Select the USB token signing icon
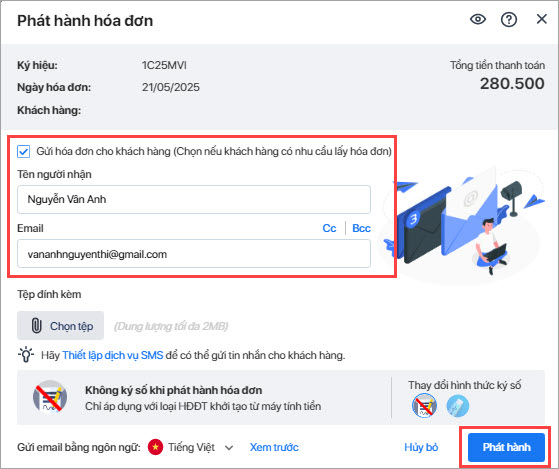 [458, 406]
